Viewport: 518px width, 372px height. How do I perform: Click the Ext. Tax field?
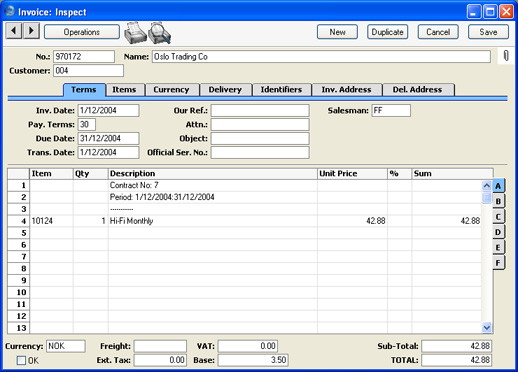[x=160, y=360]
